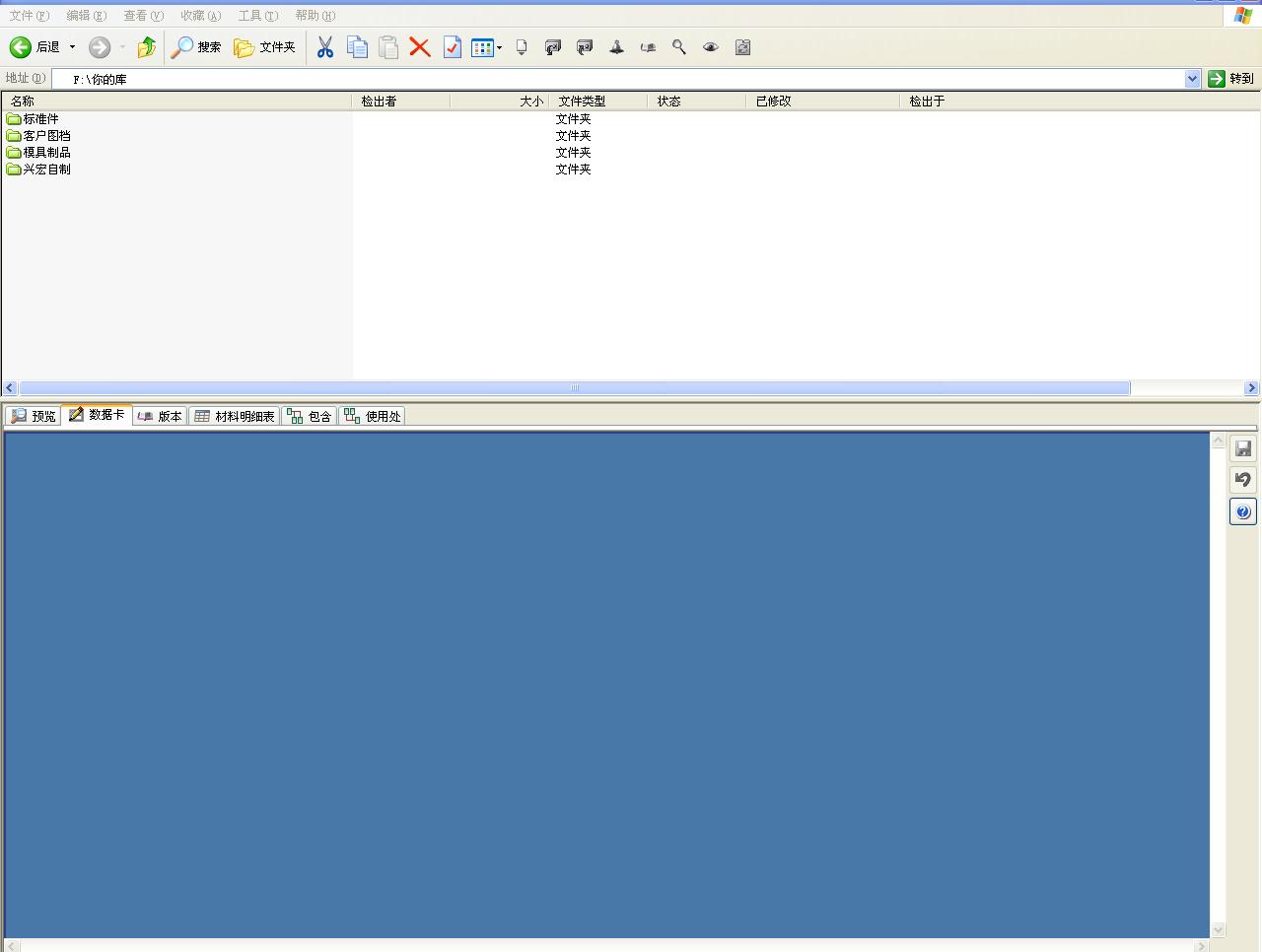Switch to the 数据卡 tab
This screenshot has height=952, width=1262.
97,415
